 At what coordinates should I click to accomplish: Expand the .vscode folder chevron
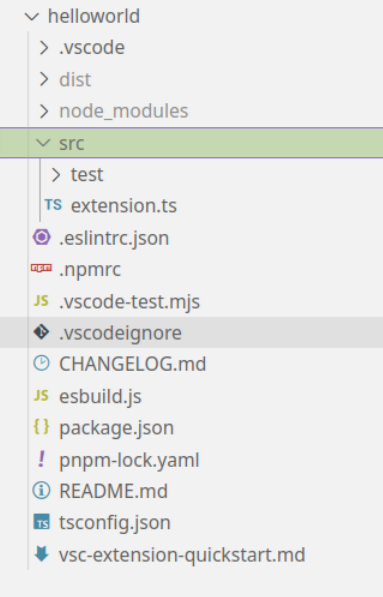coord(44,48)
